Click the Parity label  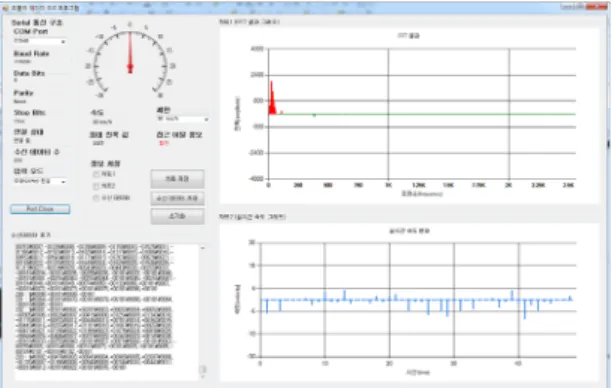tap(23, 93)
